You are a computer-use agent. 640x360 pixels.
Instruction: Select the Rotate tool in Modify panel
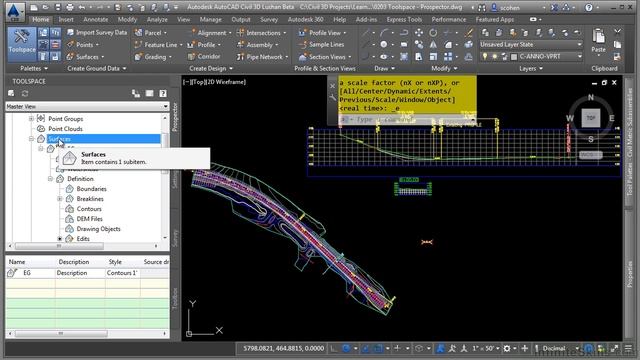433,33
